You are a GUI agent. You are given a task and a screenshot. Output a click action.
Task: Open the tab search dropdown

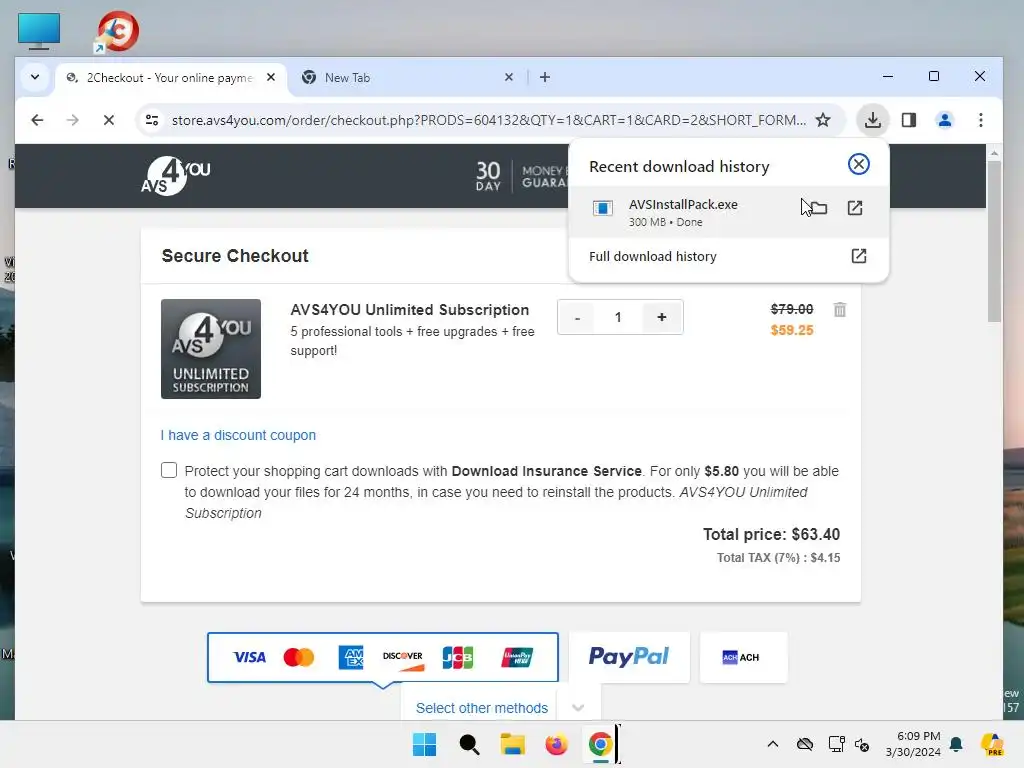[x=35, y=77]
